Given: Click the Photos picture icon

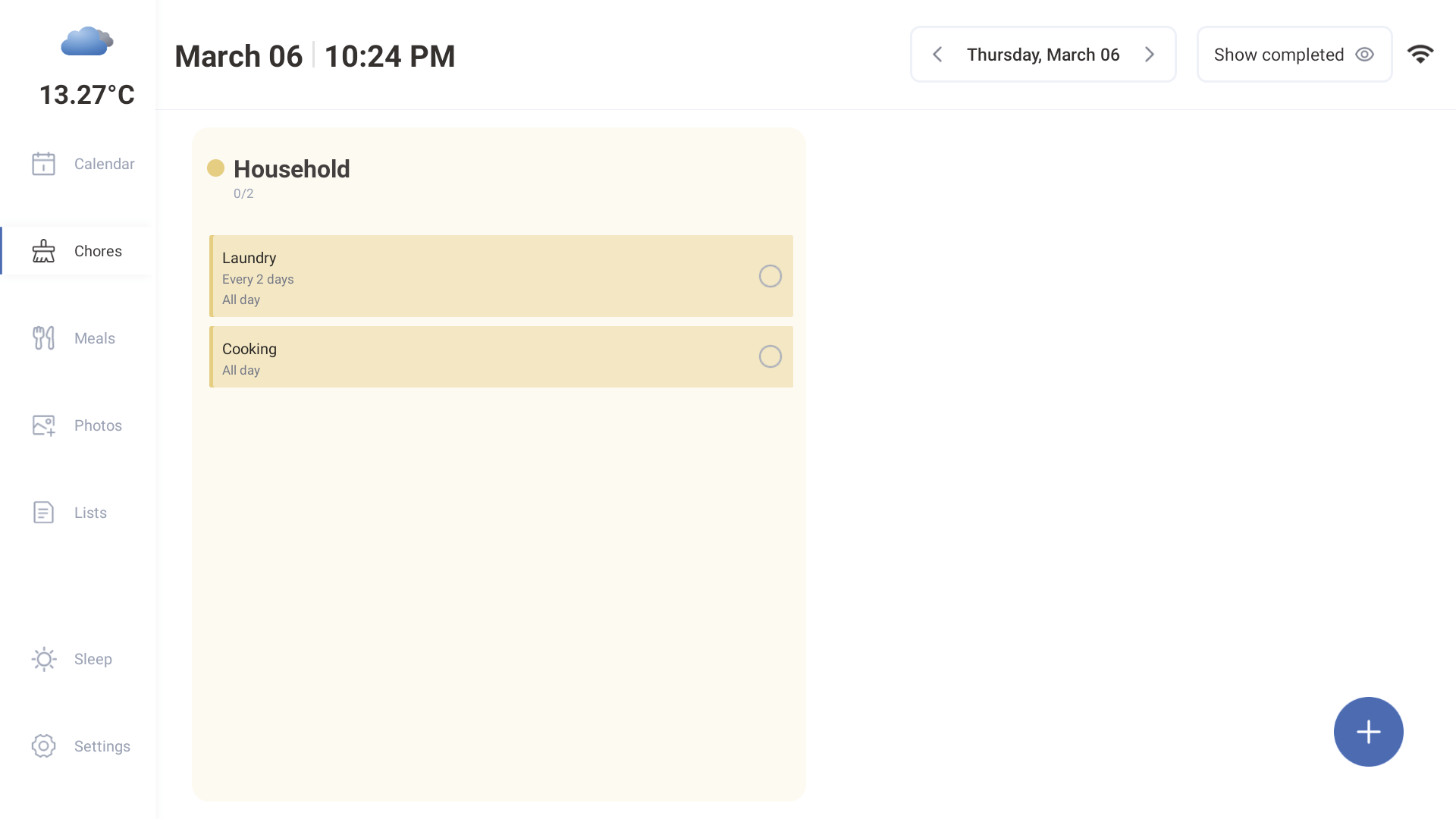Looking at the screenshot, I should (43, 425).
